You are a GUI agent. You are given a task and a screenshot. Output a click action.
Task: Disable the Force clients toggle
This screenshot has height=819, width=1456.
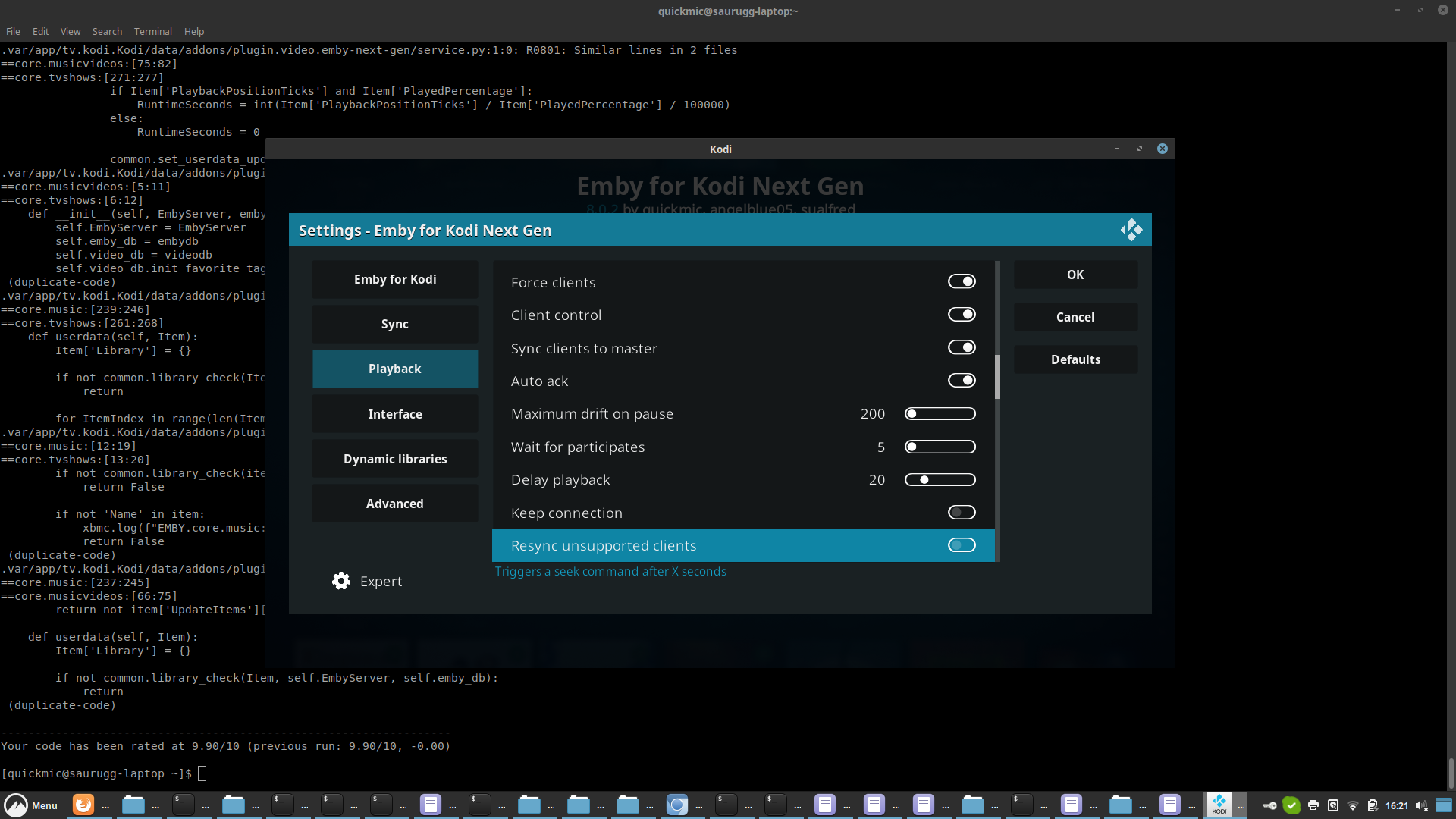coord(961,281)
